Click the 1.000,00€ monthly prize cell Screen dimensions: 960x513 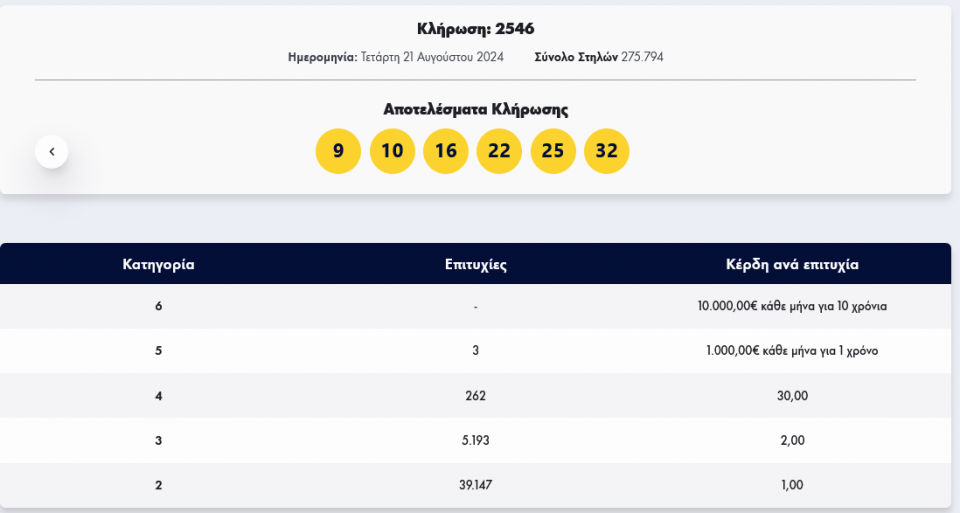[793, 351]
